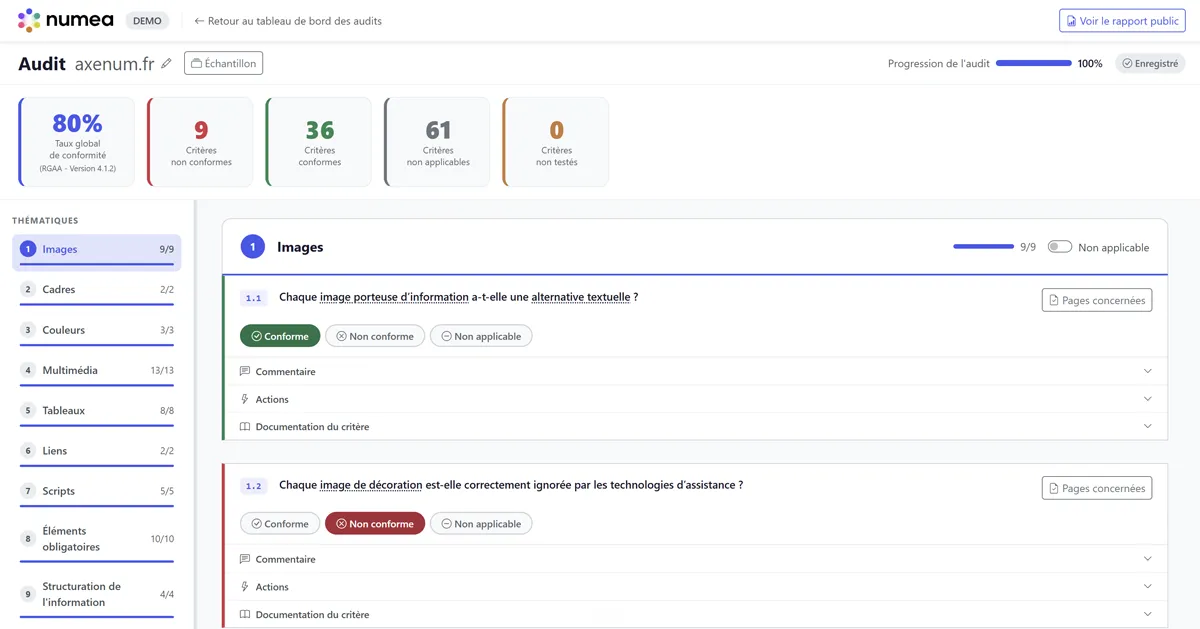Click the 13/13 count beside Multimédia
Image resolution: width=1200 pixels, height=629 pixels.
(x=162, y=370)
